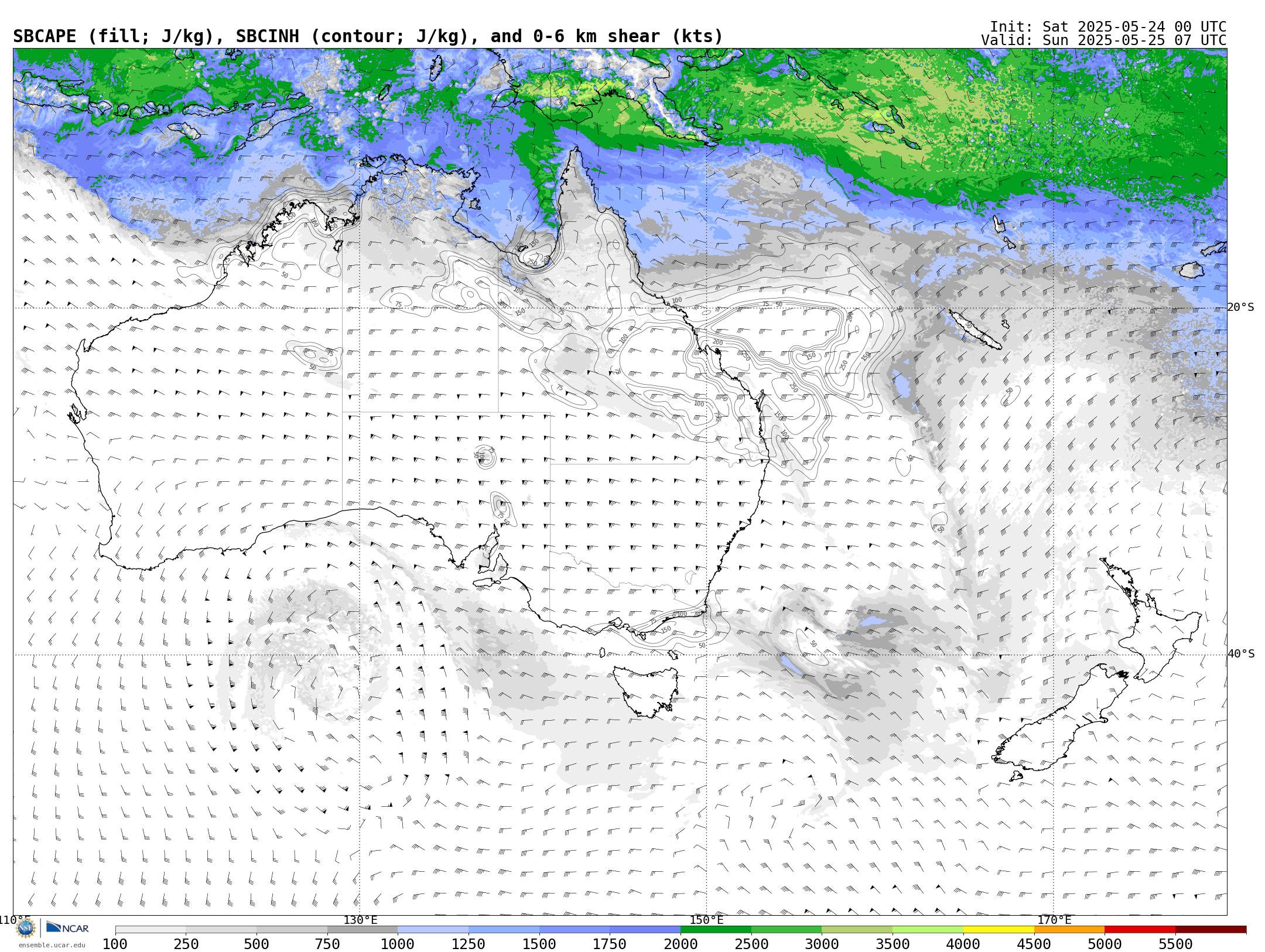Click the dark gray 750-1000 colorbar swatch
1265x952 pixels.
click(363, 930)
